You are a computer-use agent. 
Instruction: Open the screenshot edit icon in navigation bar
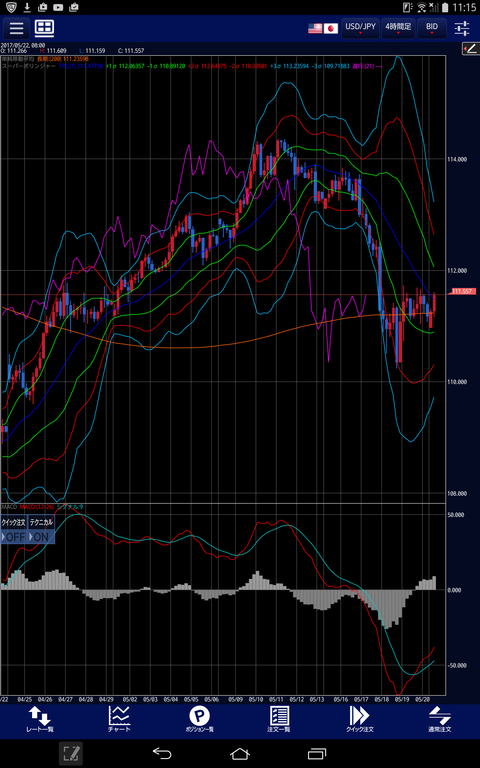point(72,753)
